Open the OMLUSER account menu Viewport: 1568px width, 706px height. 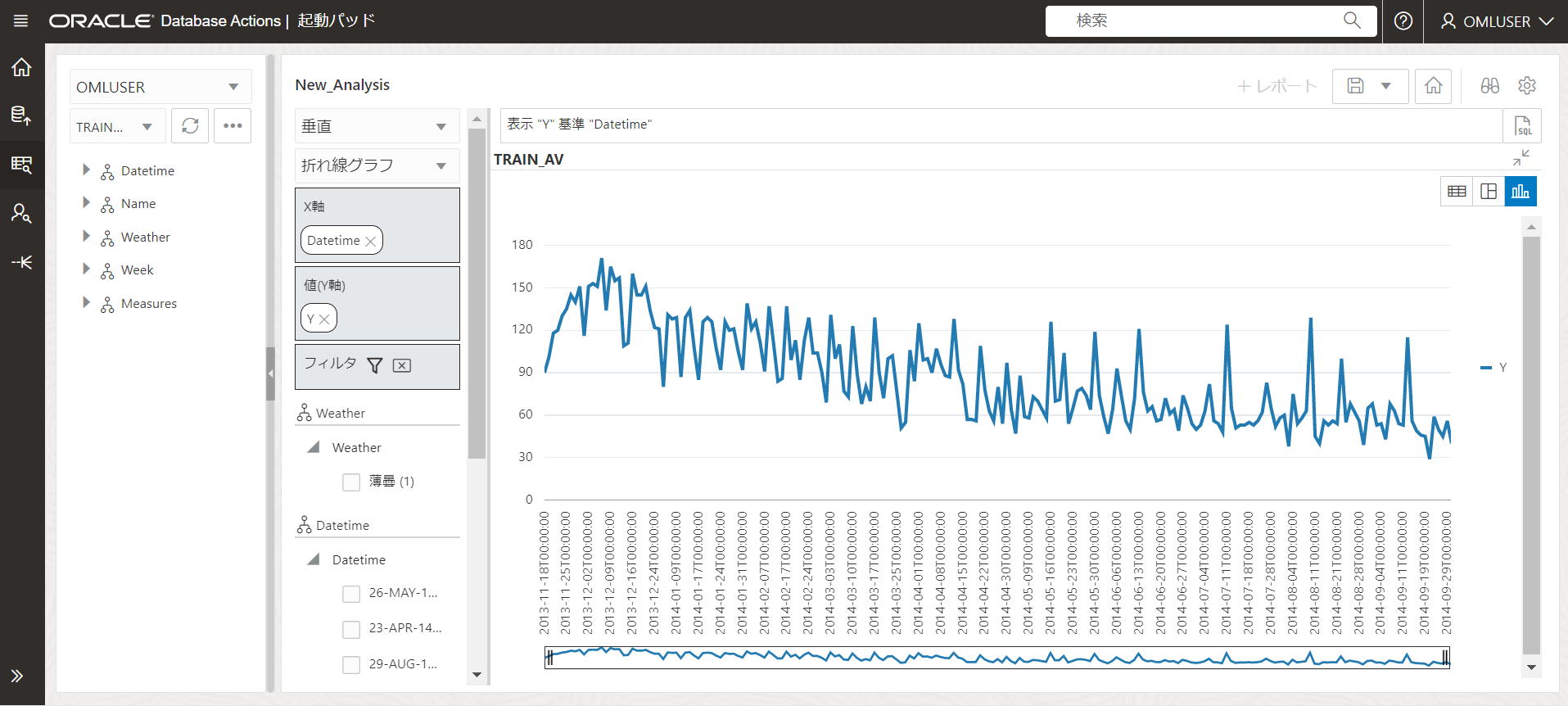click(1497, 21)
